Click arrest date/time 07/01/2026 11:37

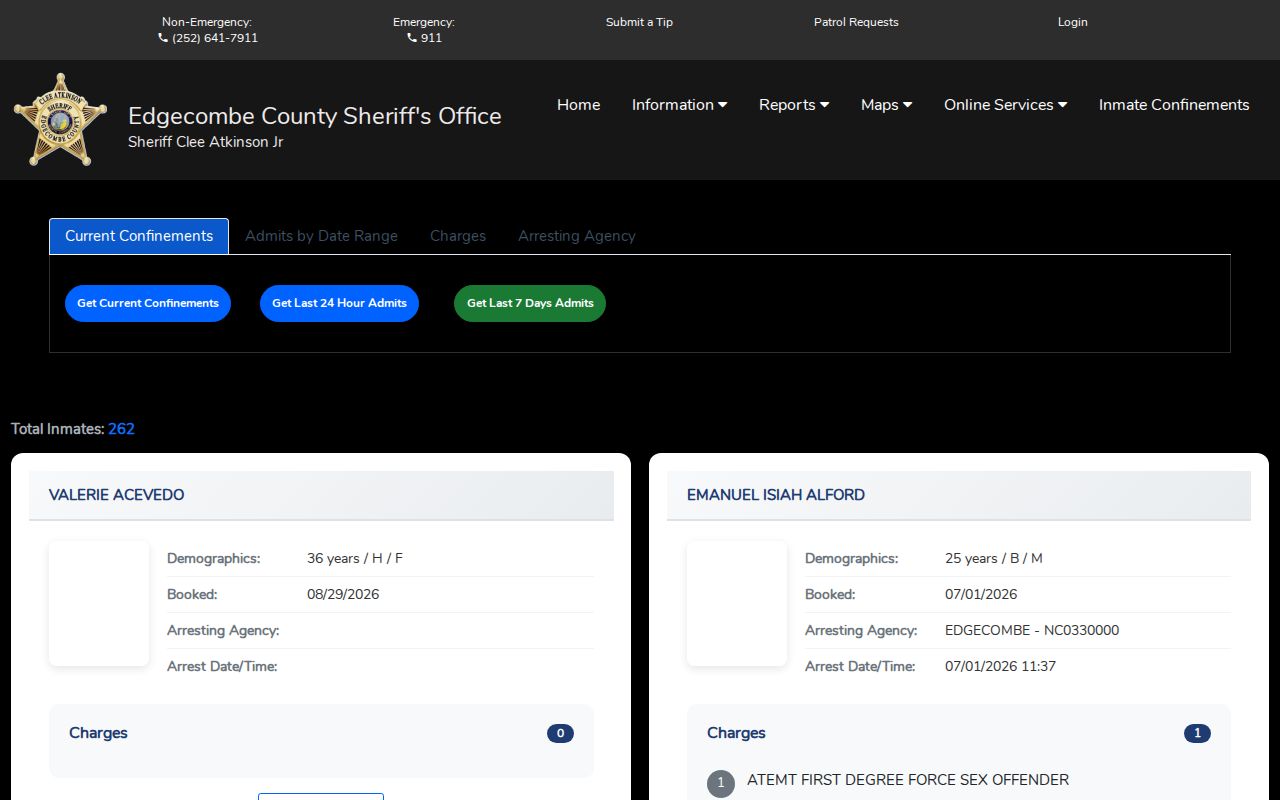1000,666
